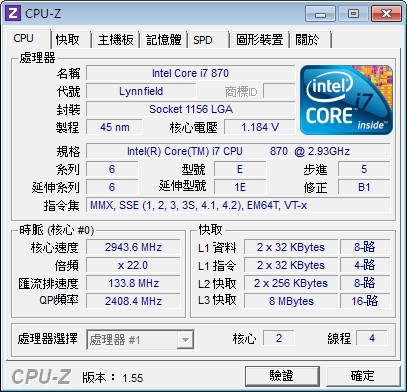Screen dimensions: 407x392
Task: Click the instruction set field MMX, SSE
Action: (x=238, y=205)
